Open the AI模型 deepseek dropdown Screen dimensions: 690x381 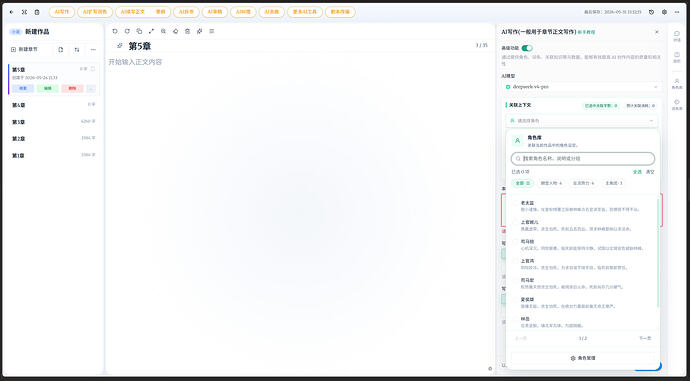(x=582, y=87)
